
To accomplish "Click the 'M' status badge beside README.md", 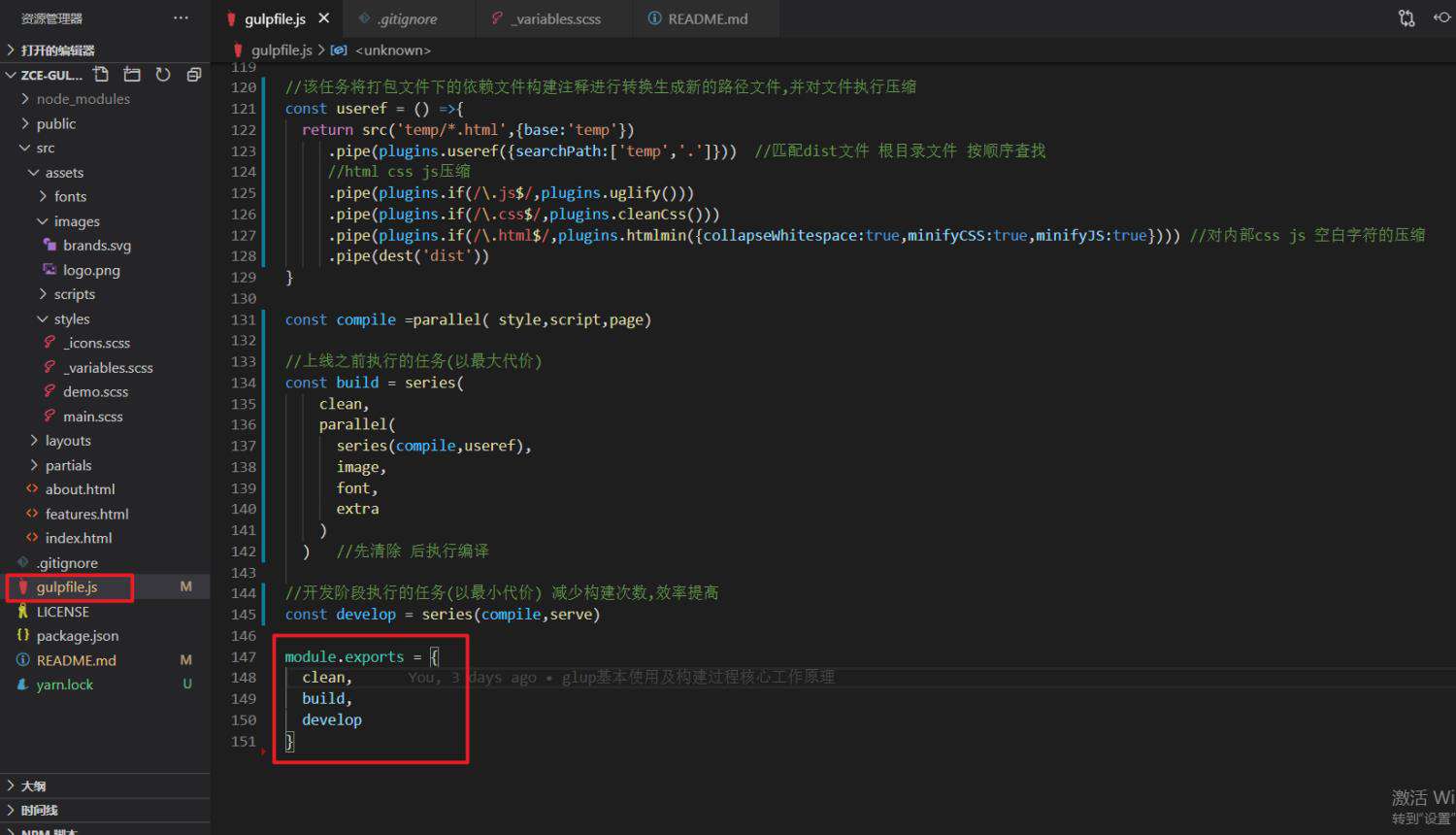I will click(x=186, y=660).
